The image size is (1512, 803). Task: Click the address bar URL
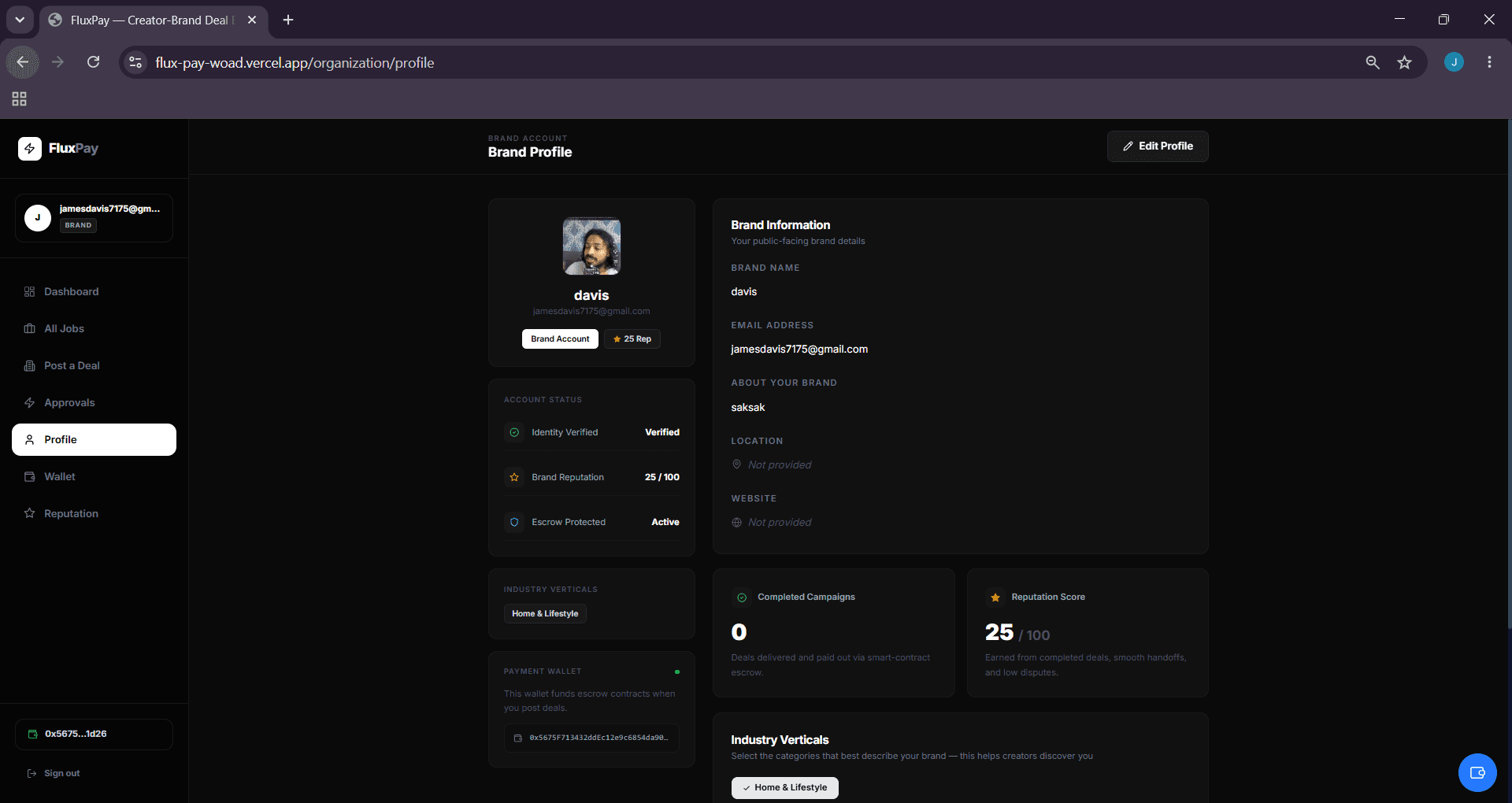(295, 62)
